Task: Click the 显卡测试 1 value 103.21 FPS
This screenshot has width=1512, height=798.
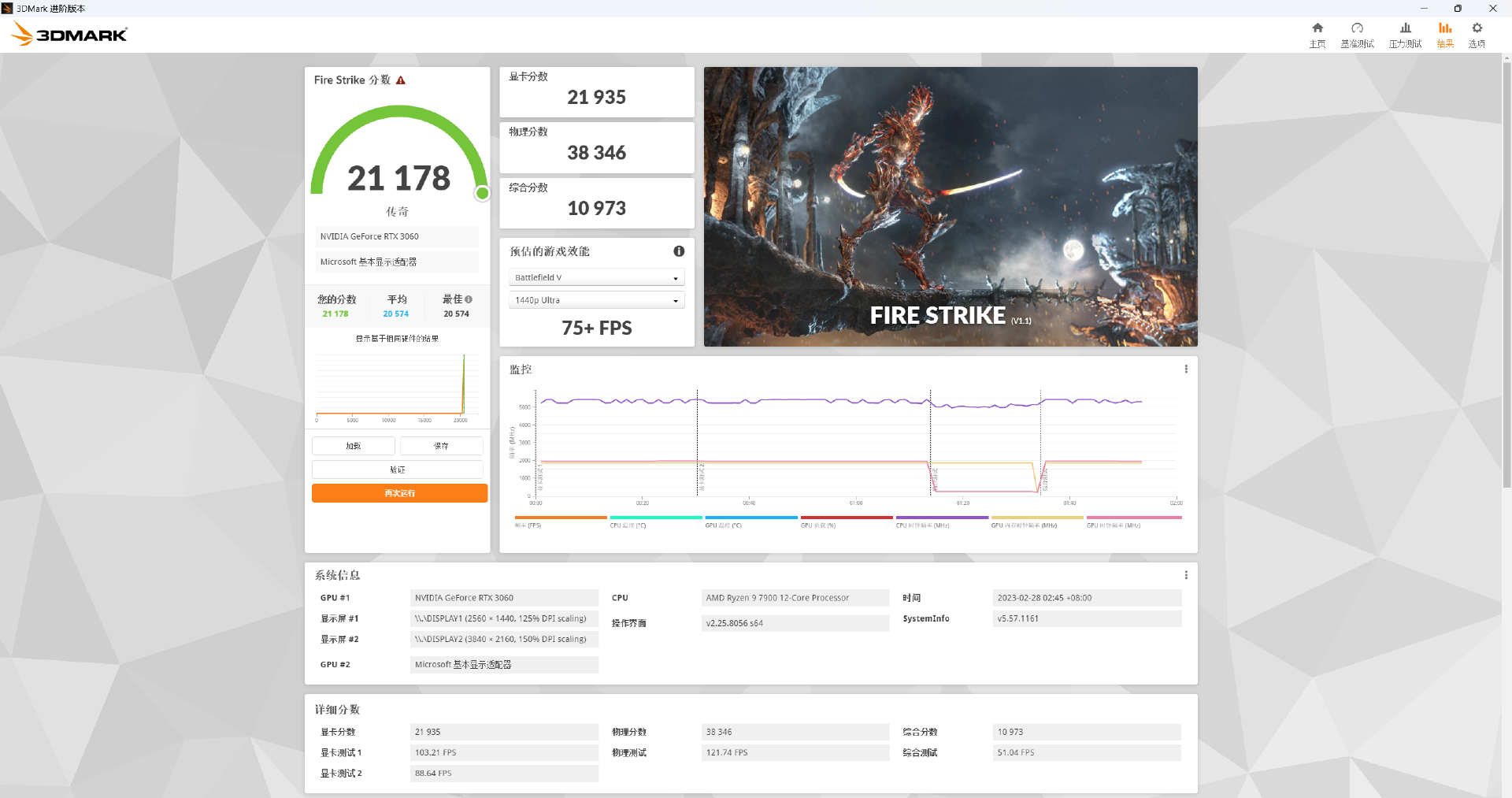Action: point(504,752)
